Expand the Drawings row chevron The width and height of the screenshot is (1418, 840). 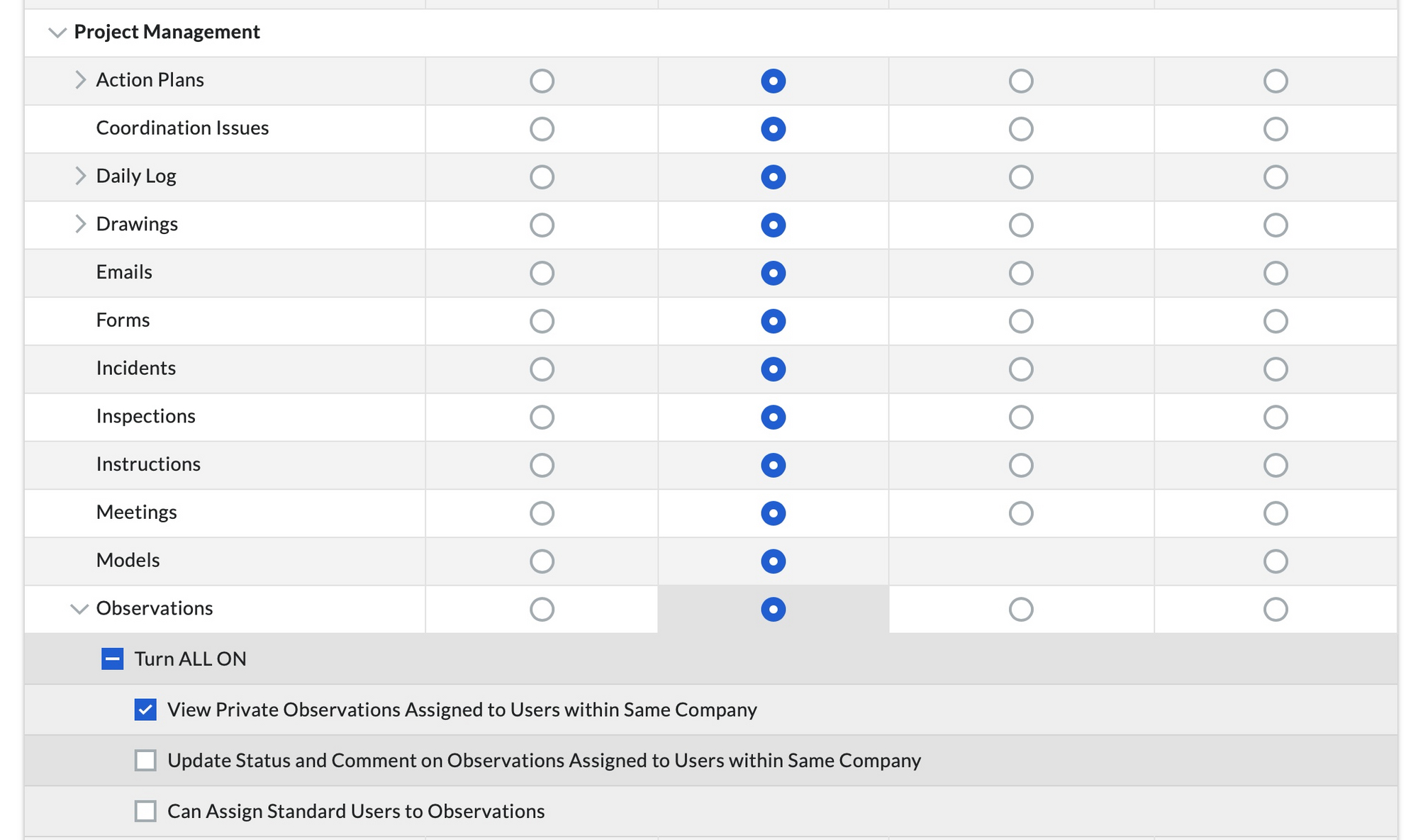click(80, 224)
